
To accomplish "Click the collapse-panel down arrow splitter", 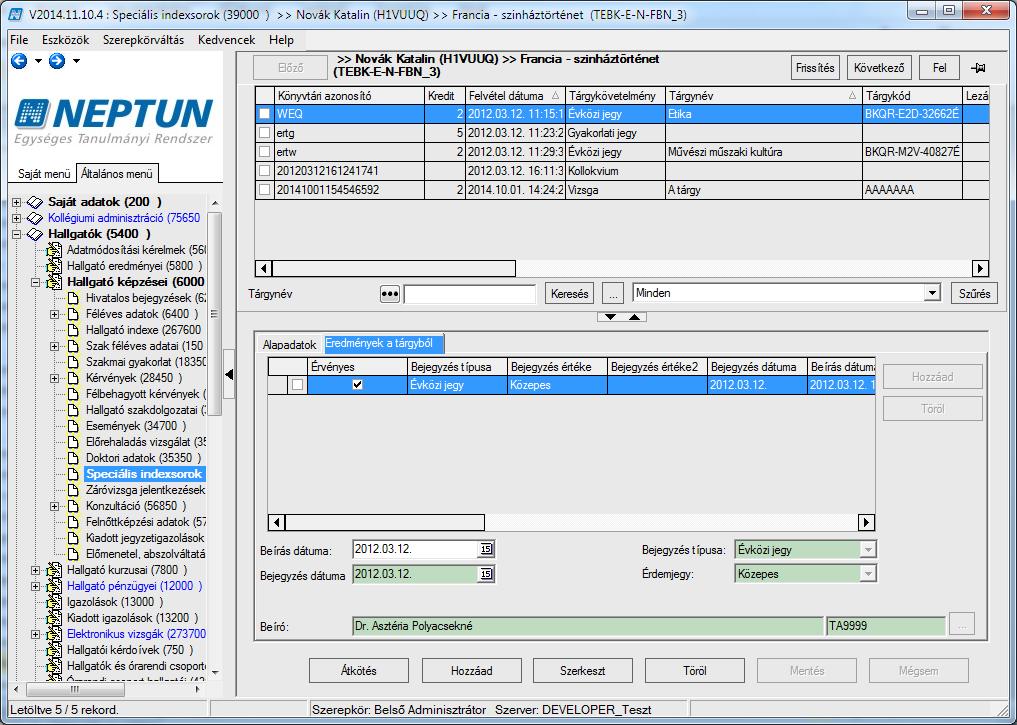I will point(610,317).
